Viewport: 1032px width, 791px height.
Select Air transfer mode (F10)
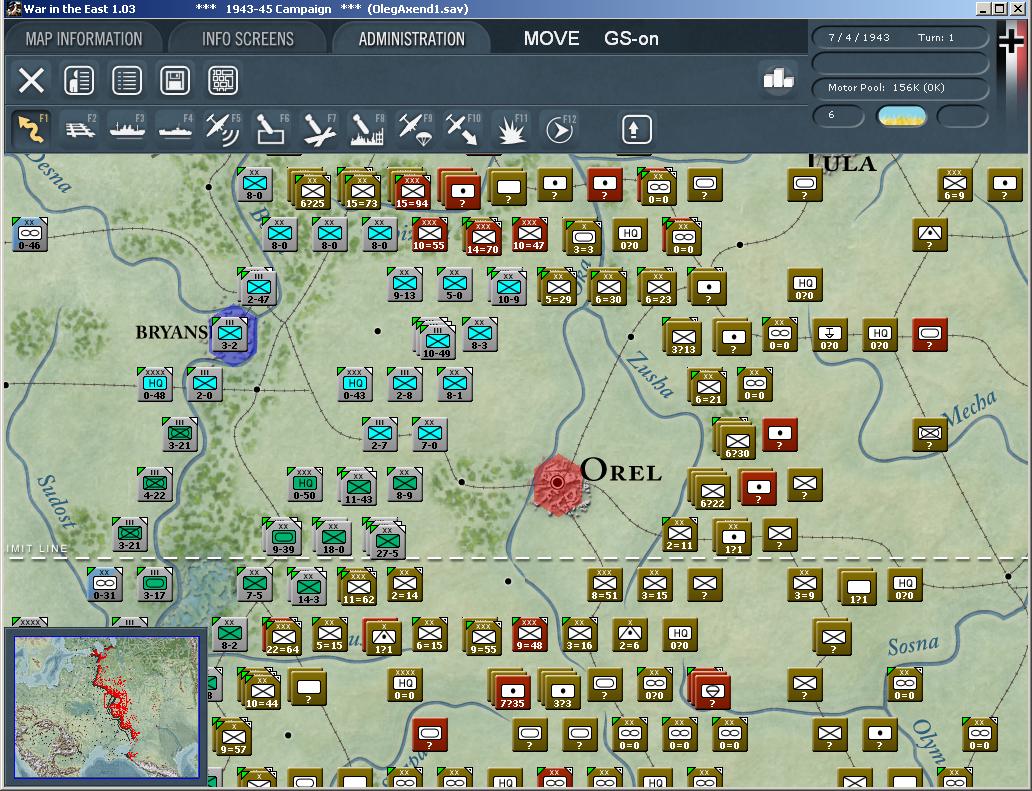click(463, 129)
